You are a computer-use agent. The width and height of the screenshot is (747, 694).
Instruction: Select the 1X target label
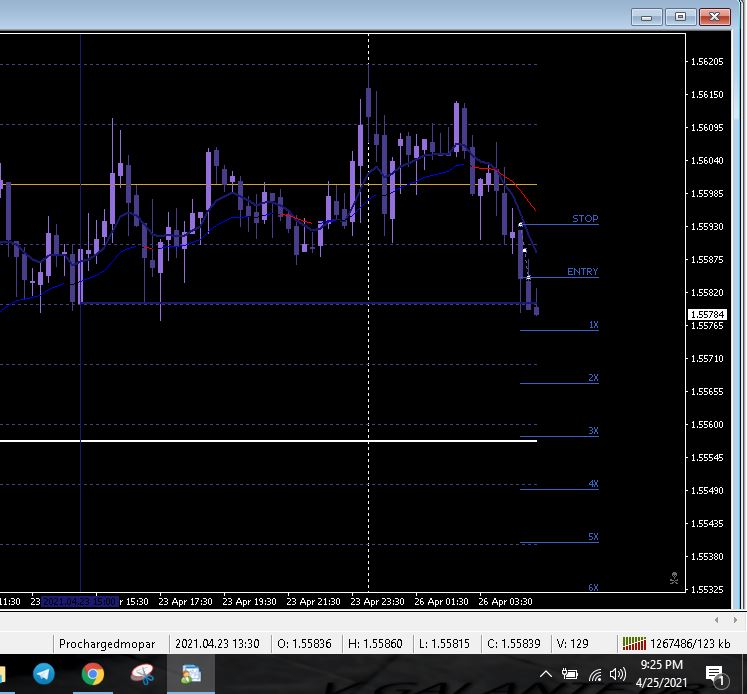pyautogui.click(x=593, y=324)
